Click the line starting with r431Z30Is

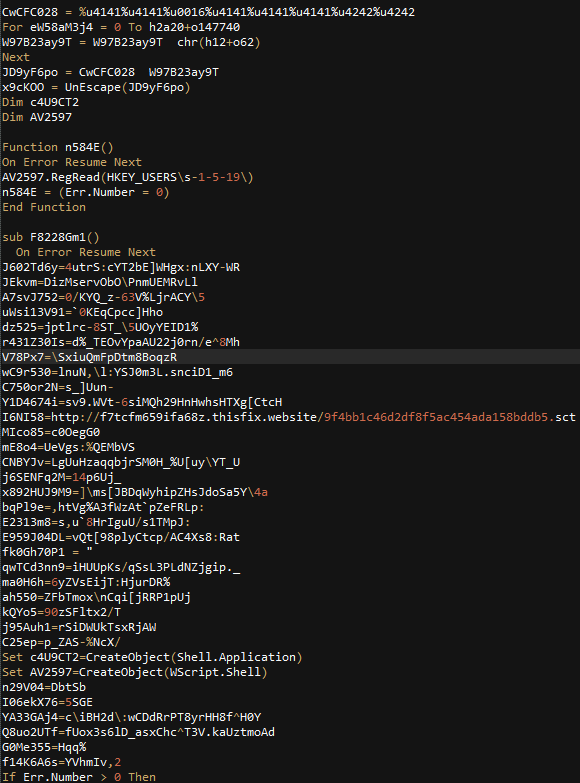[121, 342]
